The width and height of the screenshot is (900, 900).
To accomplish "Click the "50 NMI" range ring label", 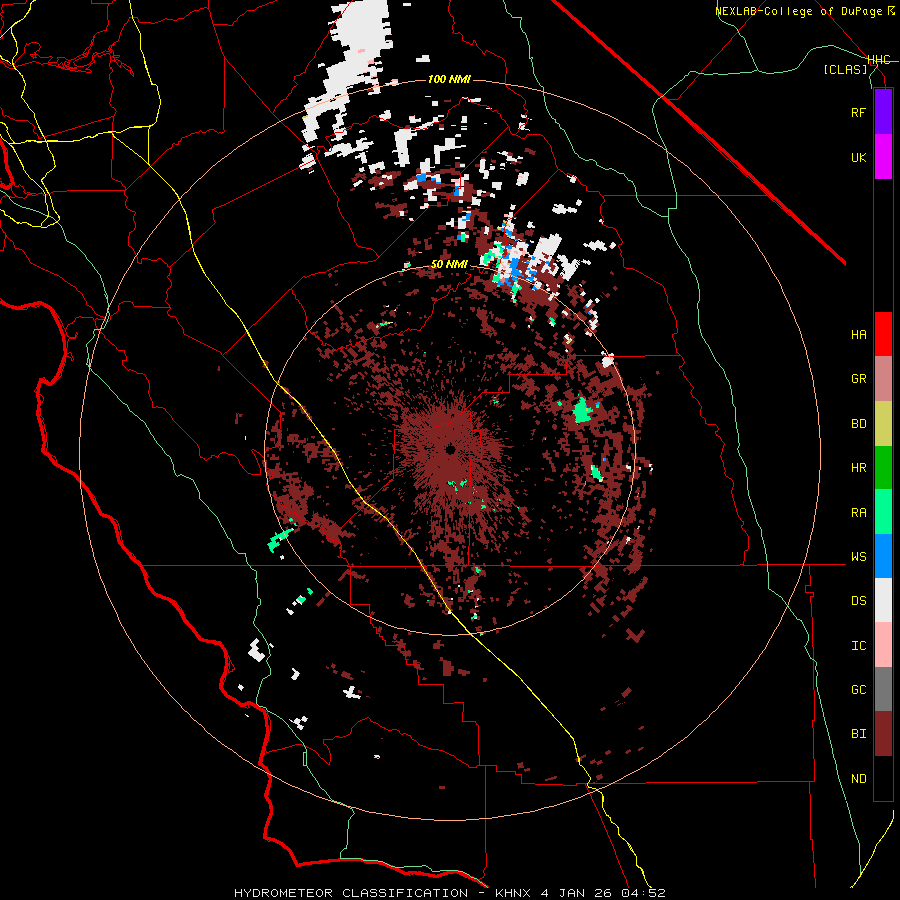I will tap(449, 264).
